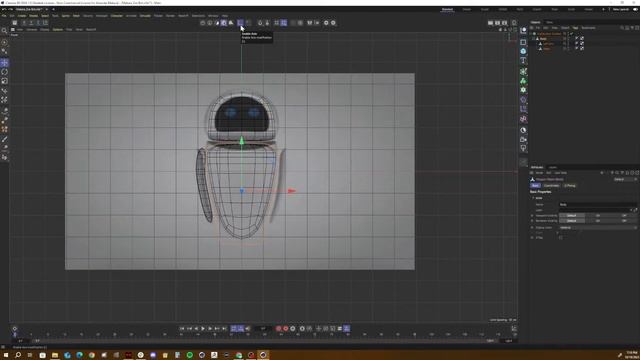Open the viewport hamburger menu icon
Screen dimensions: 640x360
click(x=13, y=29)
